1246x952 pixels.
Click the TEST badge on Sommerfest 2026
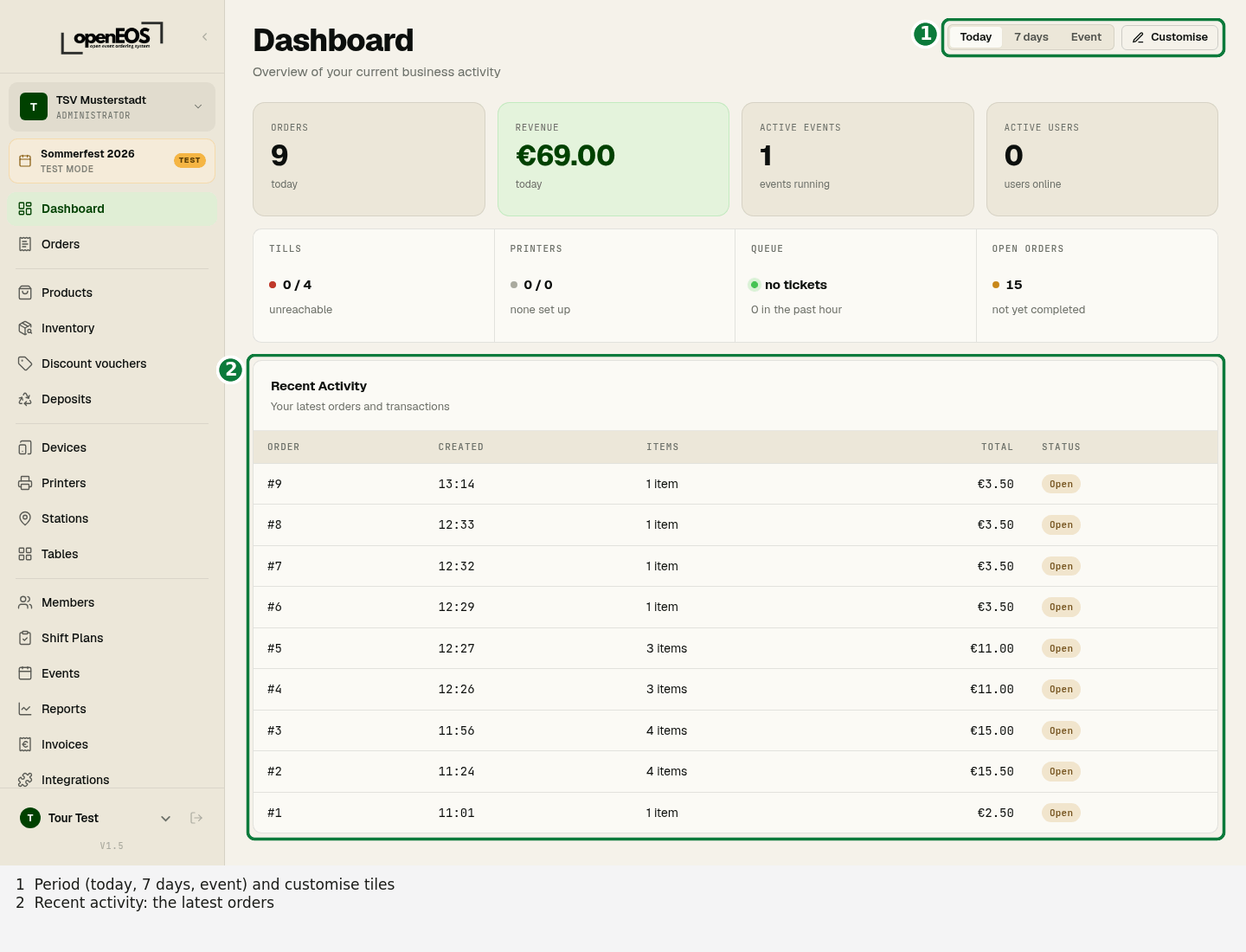coord(189,160)
